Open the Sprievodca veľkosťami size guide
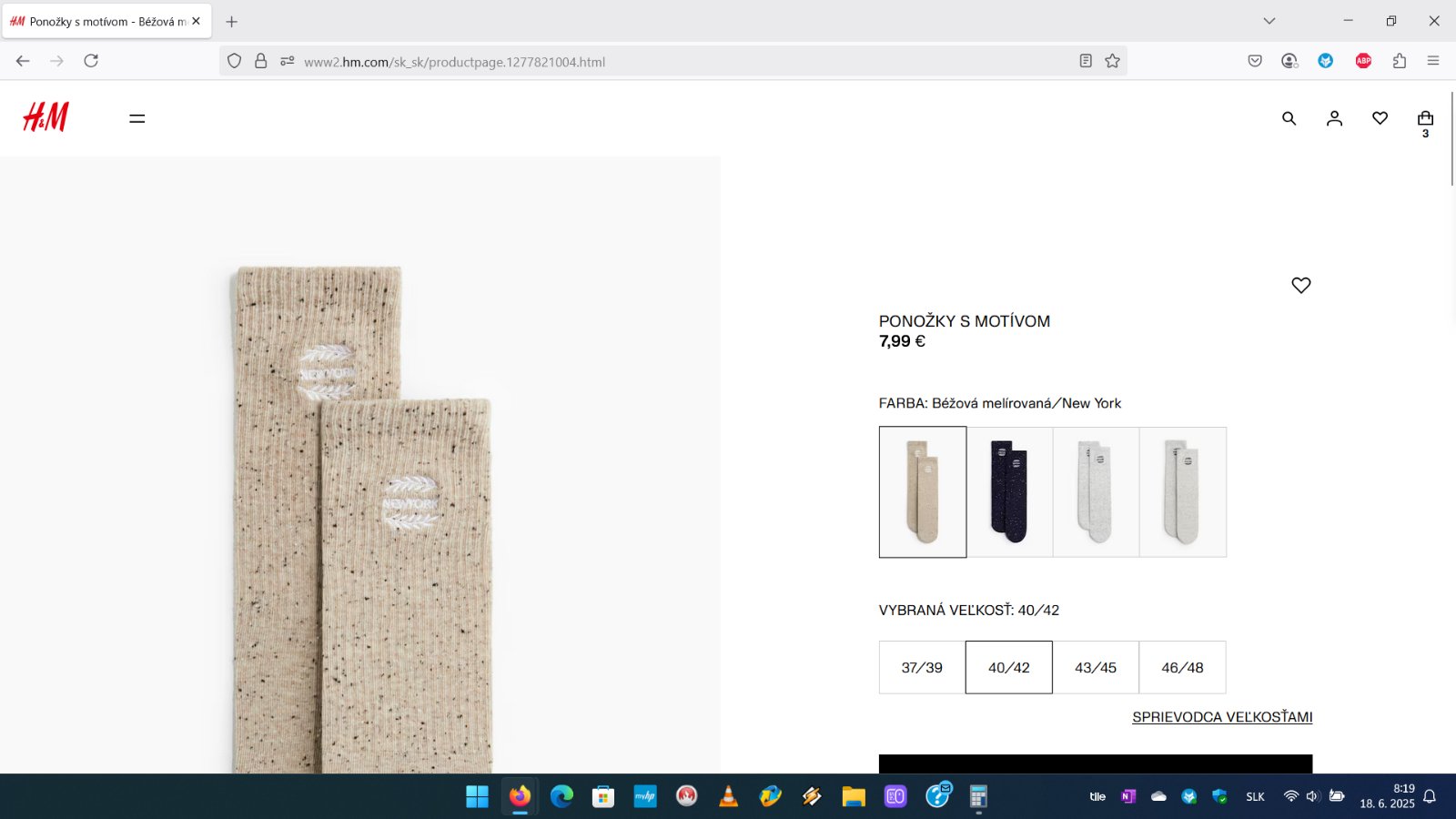 click(1222, 717)
